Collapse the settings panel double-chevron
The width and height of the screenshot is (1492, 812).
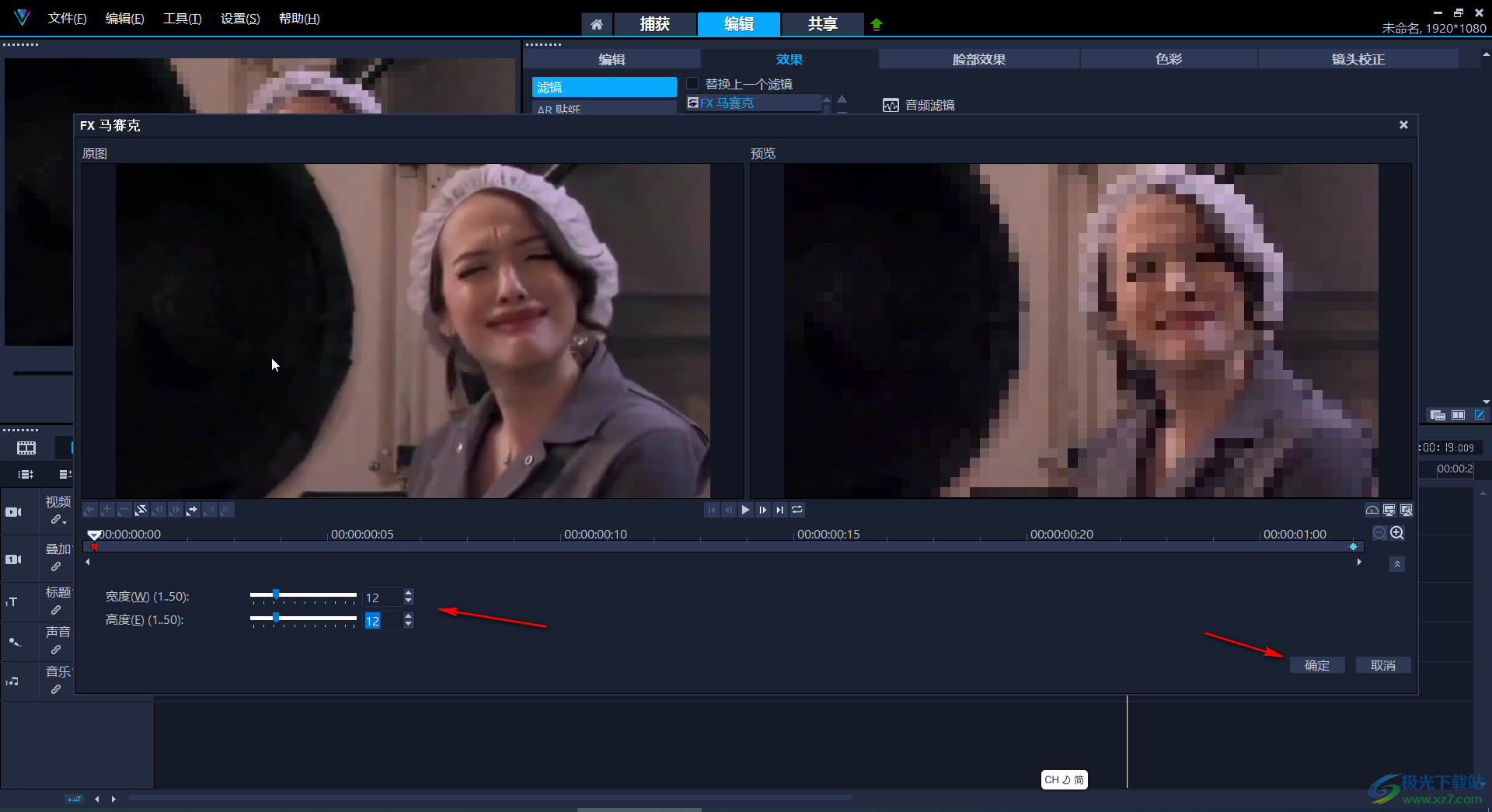click(x=1396, y=564)
